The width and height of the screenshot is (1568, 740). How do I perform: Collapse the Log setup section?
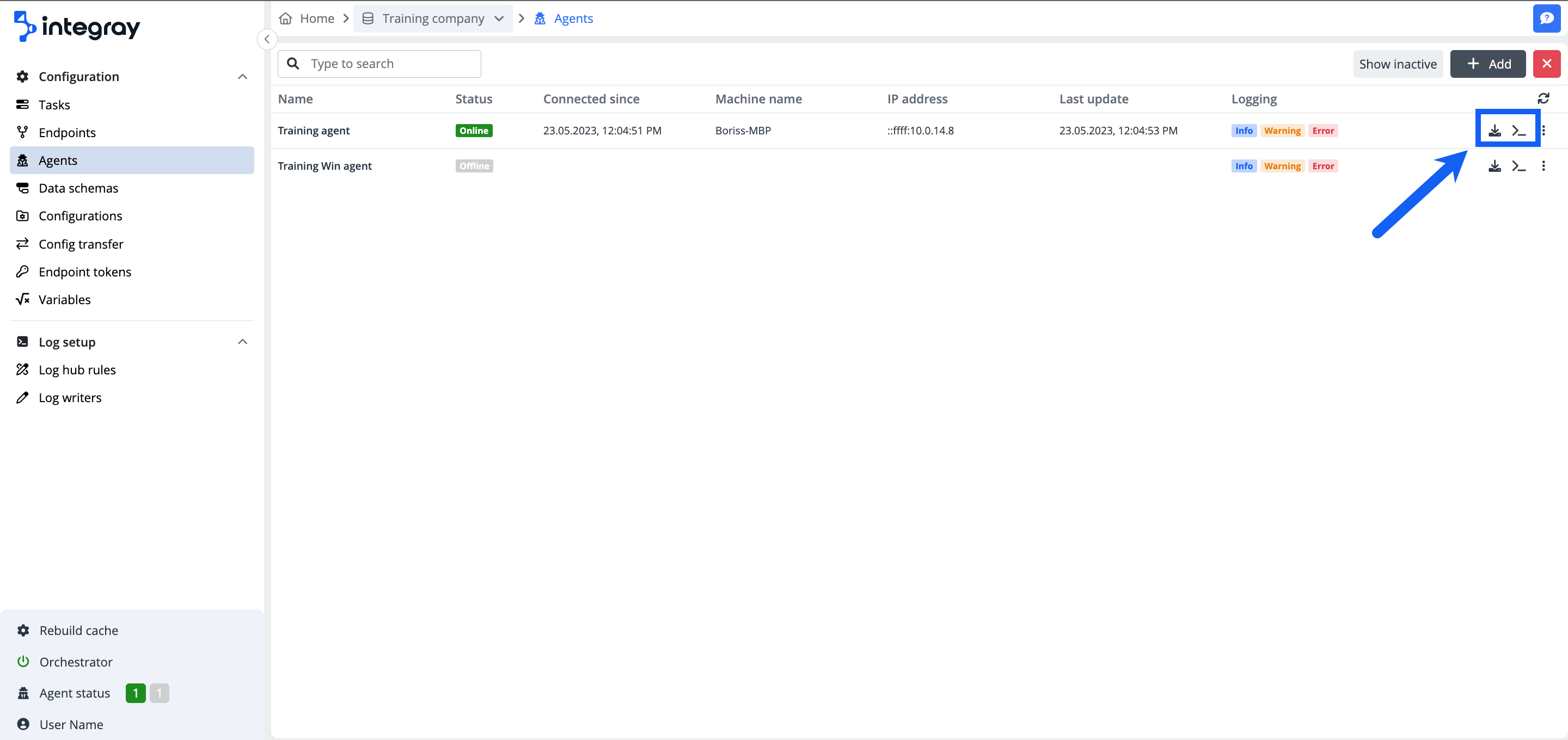(x=242, y=342)
